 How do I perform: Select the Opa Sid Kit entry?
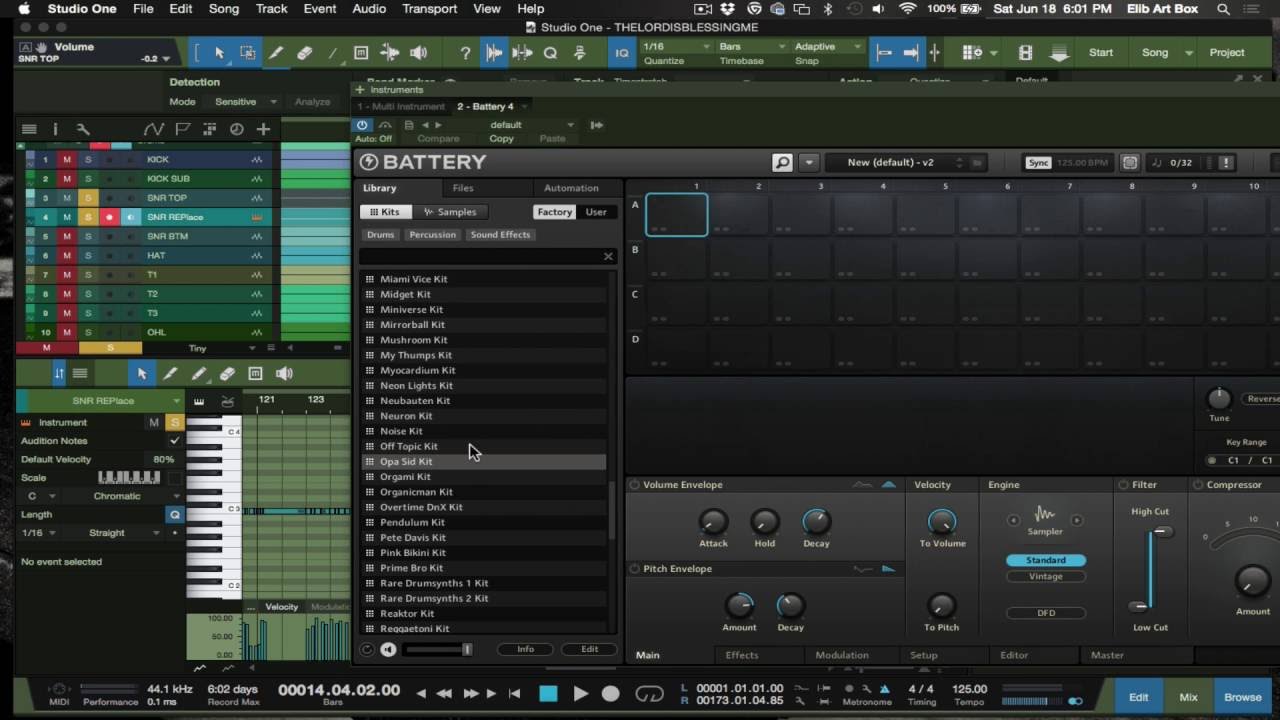point(484,462)
